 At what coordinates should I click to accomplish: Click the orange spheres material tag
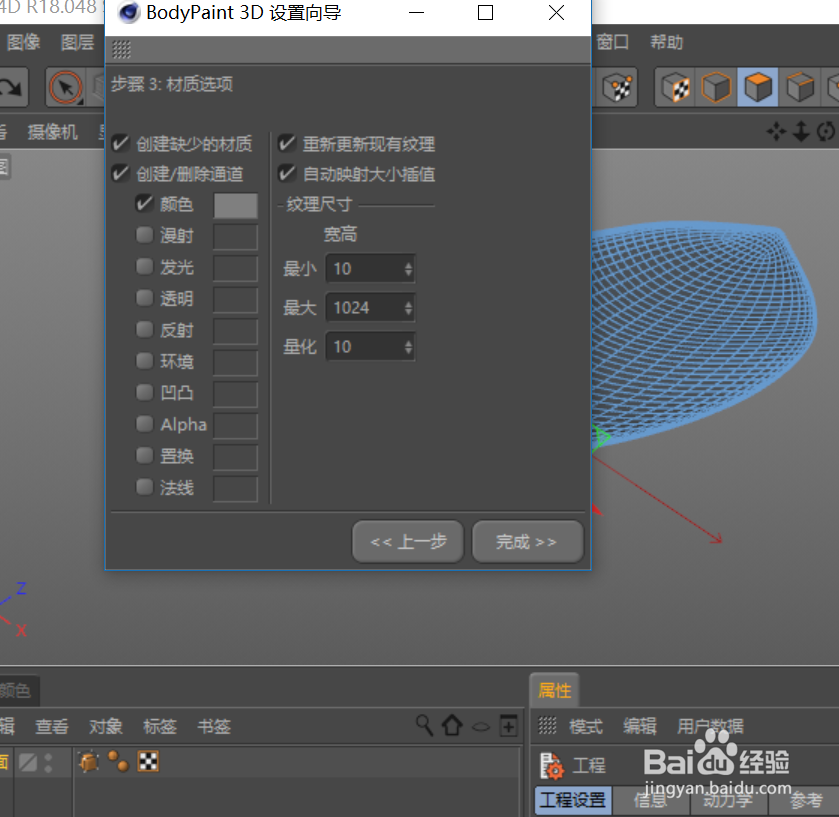click(118, 761)
